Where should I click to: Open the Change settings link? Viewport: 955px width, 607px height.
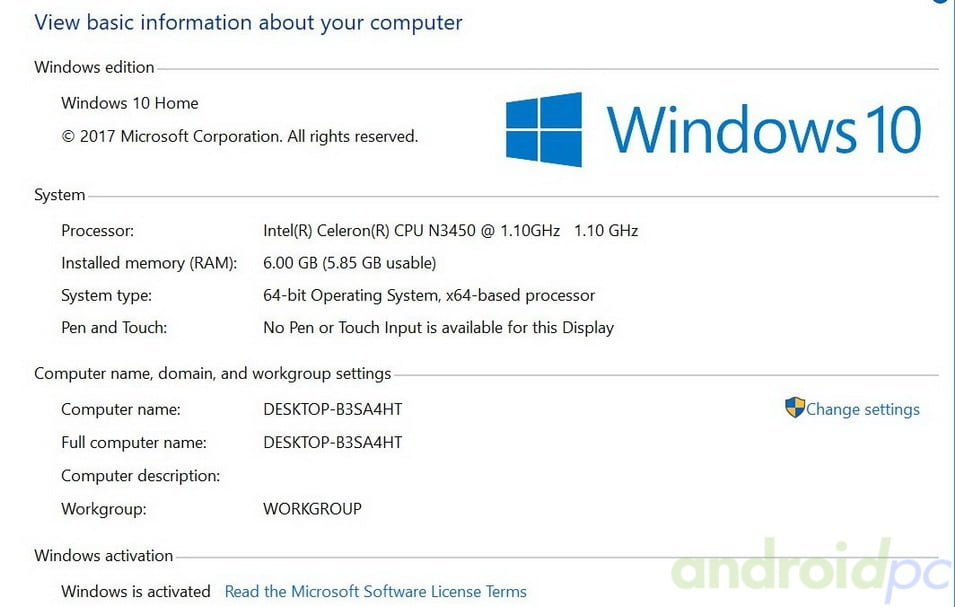[x=862, y=409]
